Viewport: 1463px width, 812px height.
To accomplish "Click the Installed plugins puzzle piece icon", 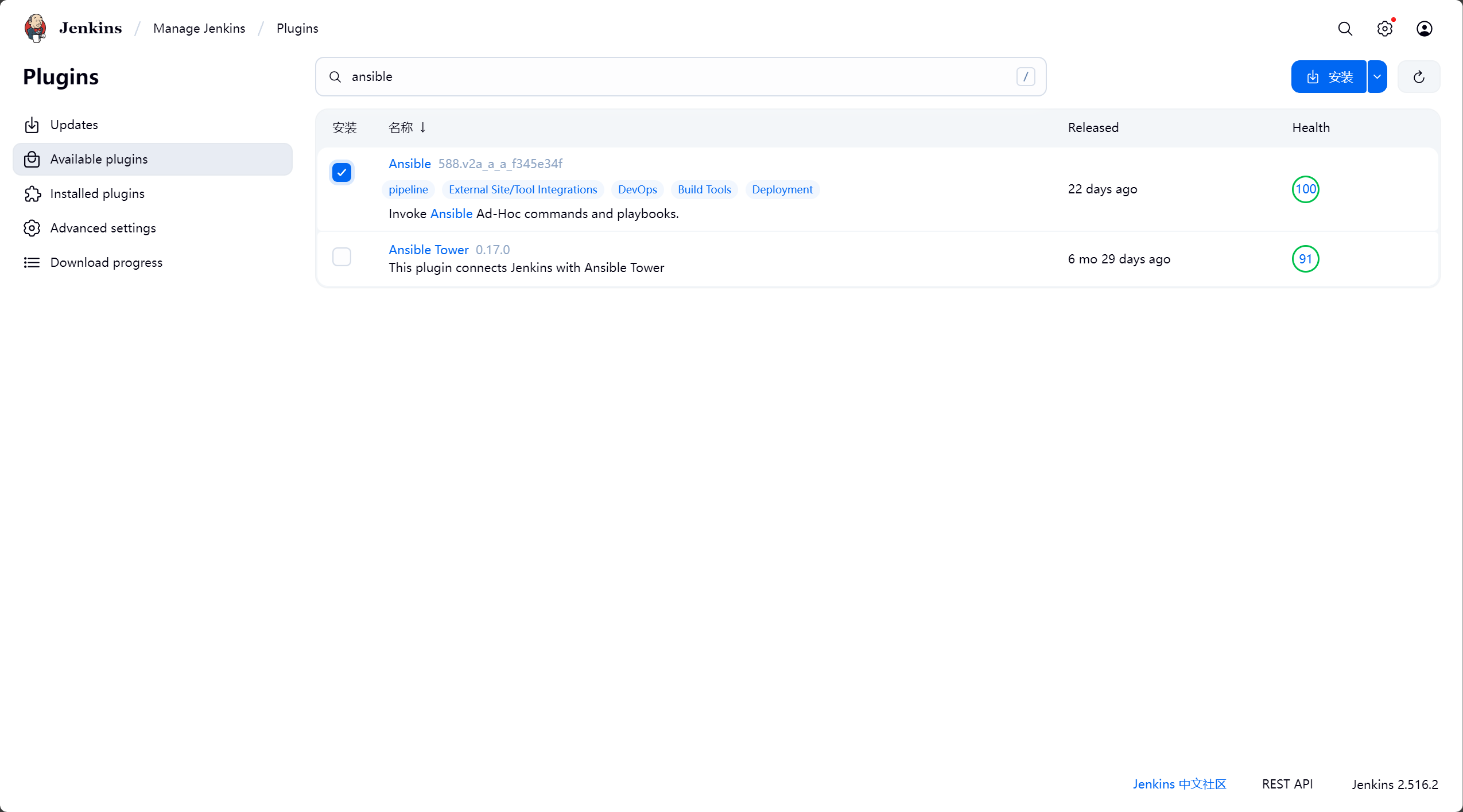I will tap(32, 194).
